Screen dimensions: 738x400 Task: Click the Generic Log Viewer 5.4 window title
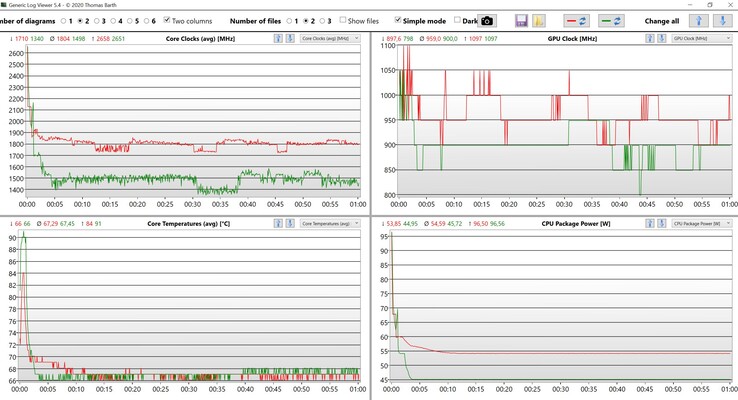63,5
